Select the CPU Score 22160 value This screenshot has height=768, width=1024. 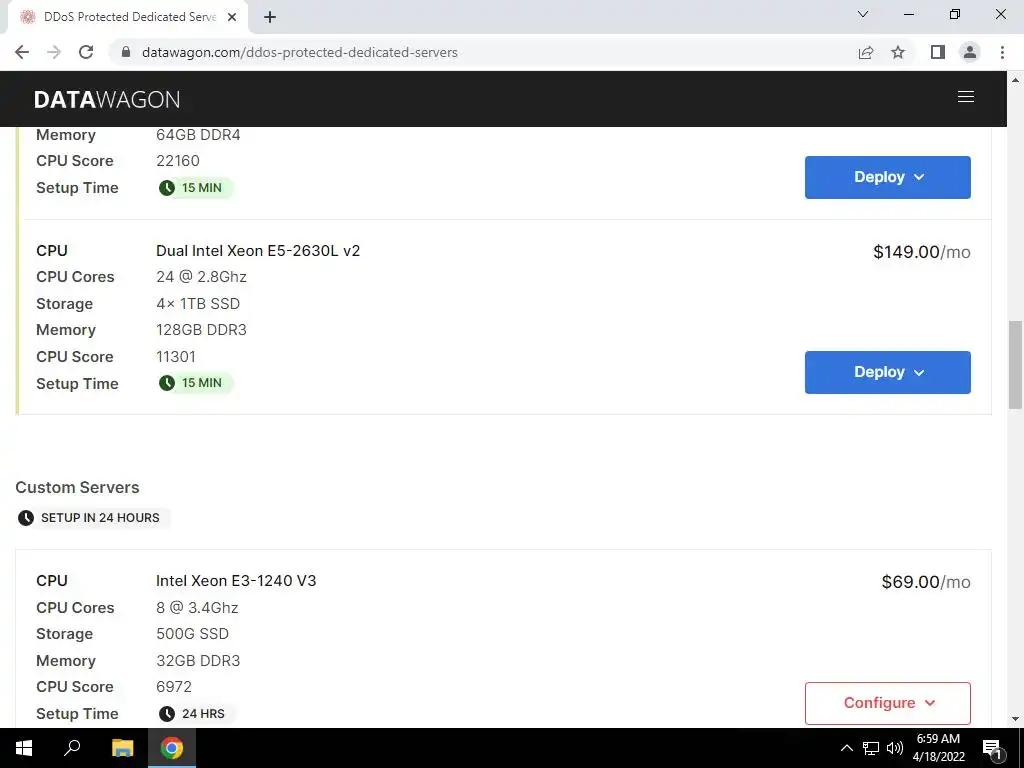pos(178,161)
